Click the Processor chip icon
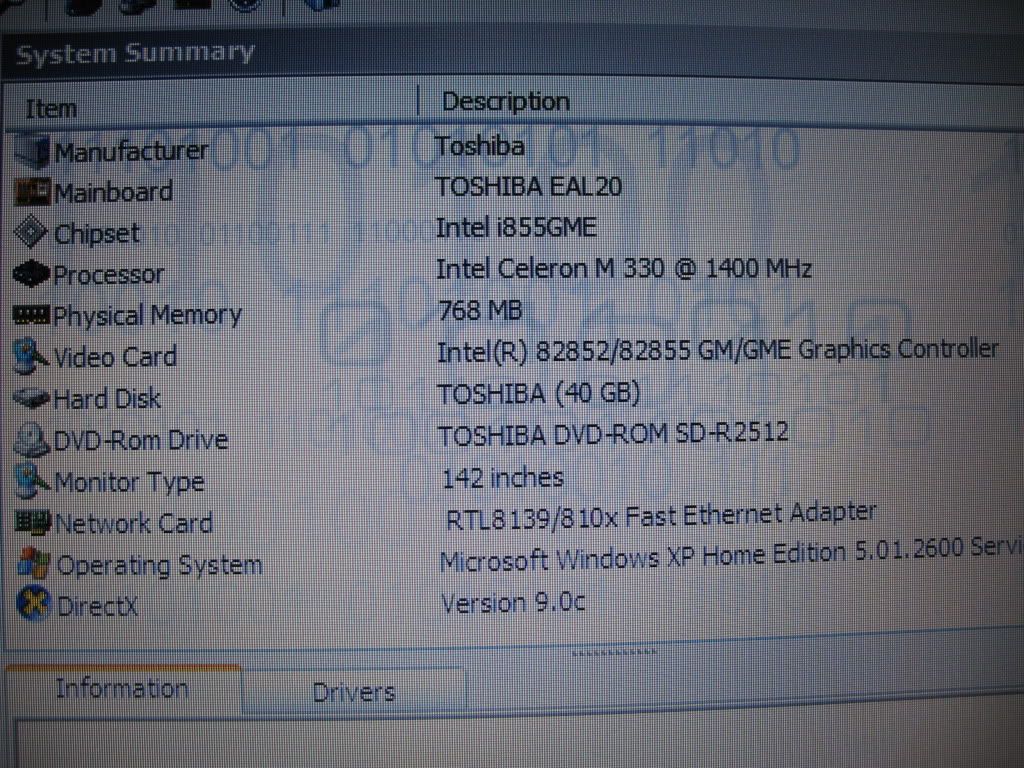The height and width of the screenshot is (768, 1024). click(32, 273)
